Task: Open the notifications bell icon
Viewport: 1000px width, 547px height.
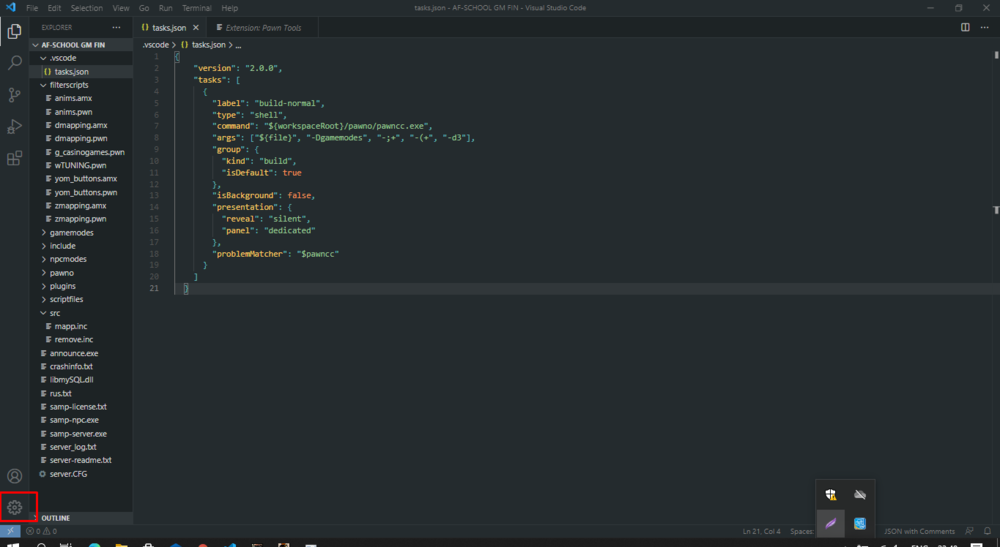Action: point(987,531)
